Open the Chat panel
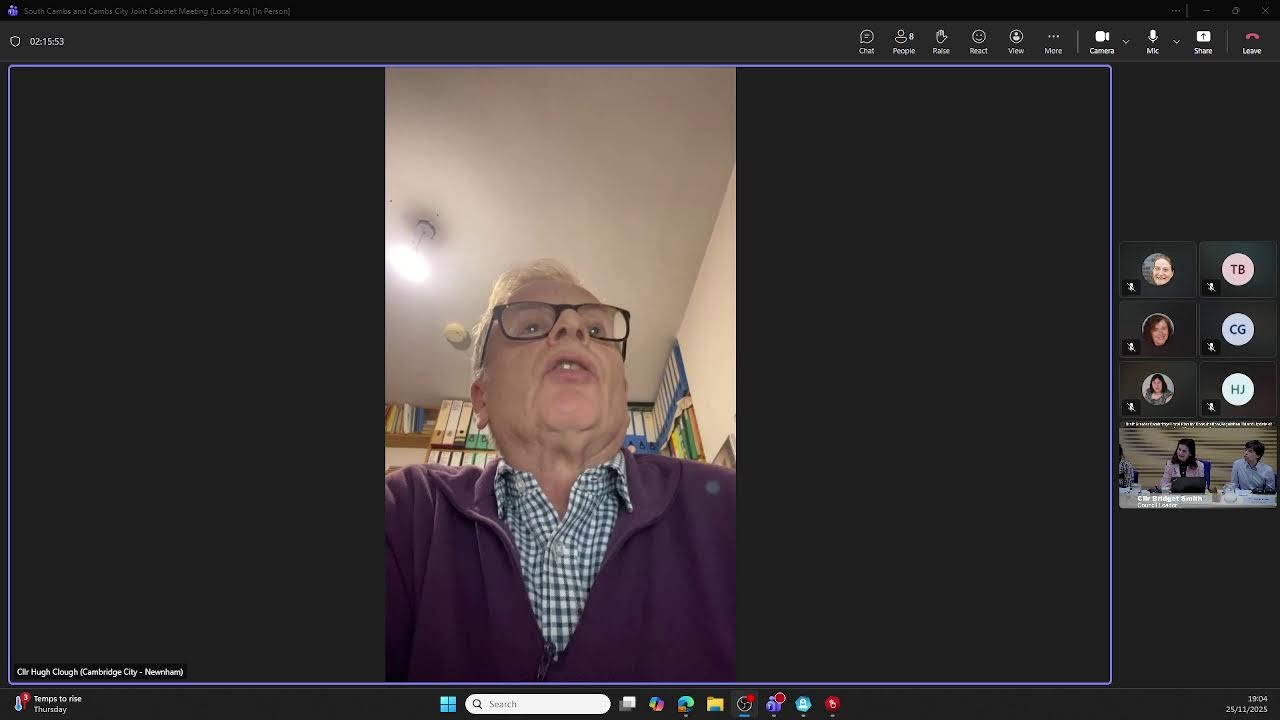Screen dimensions: 1280x720 click(x=866, y=42)
